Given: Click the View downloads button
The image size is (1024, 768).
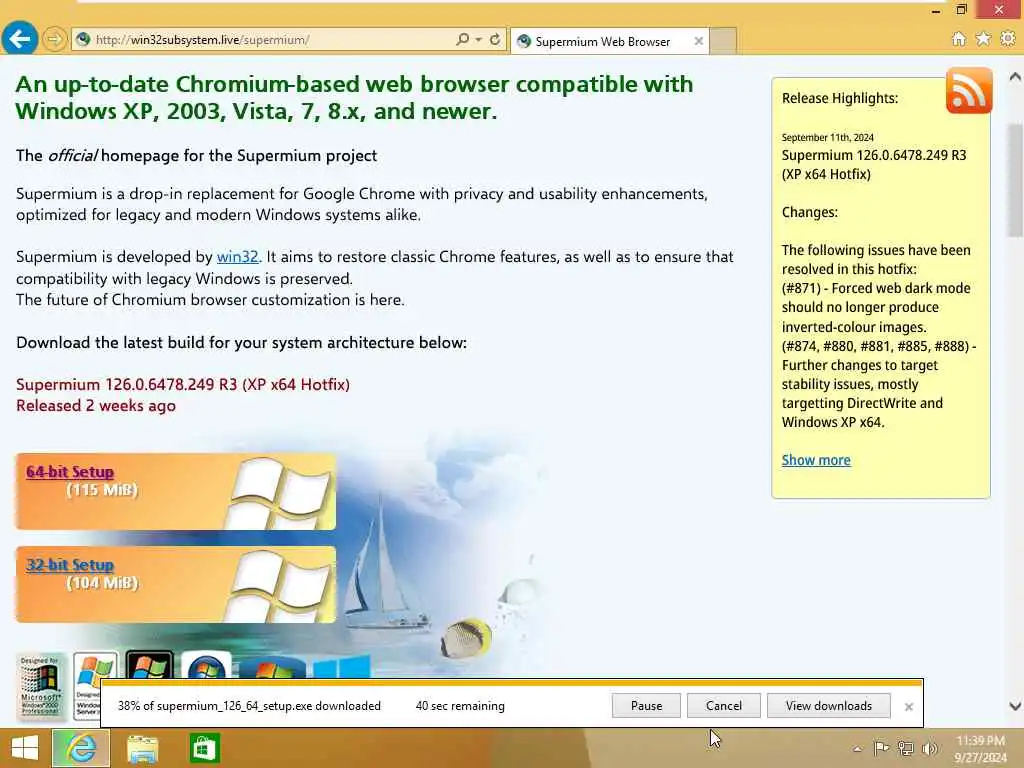Looking at the screenshot, I should (x=829, y=705).
